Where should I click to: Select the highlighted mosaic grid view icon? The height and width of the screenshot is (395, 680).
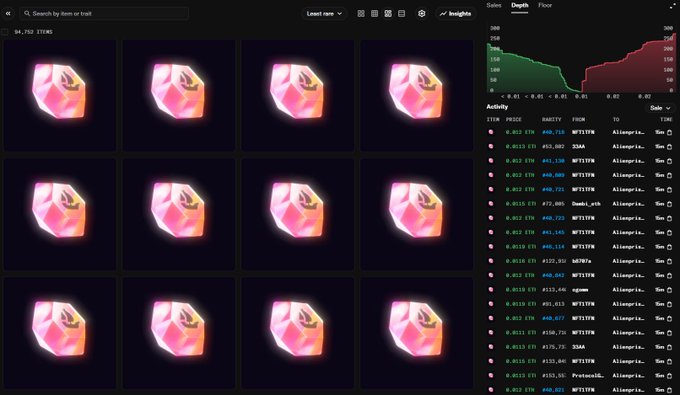click(388, 14)
